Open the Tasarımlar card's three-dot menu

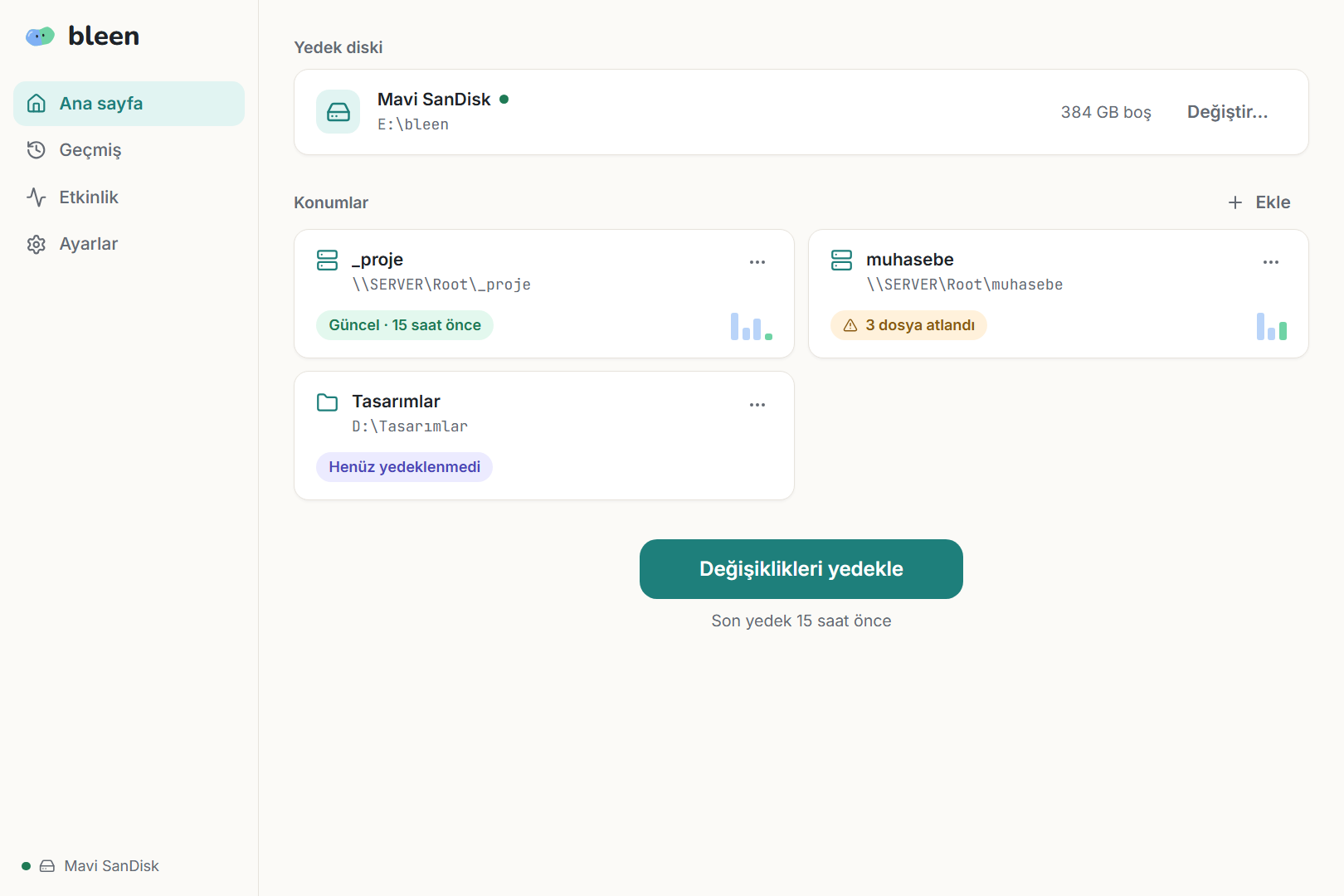click(757, 405)
